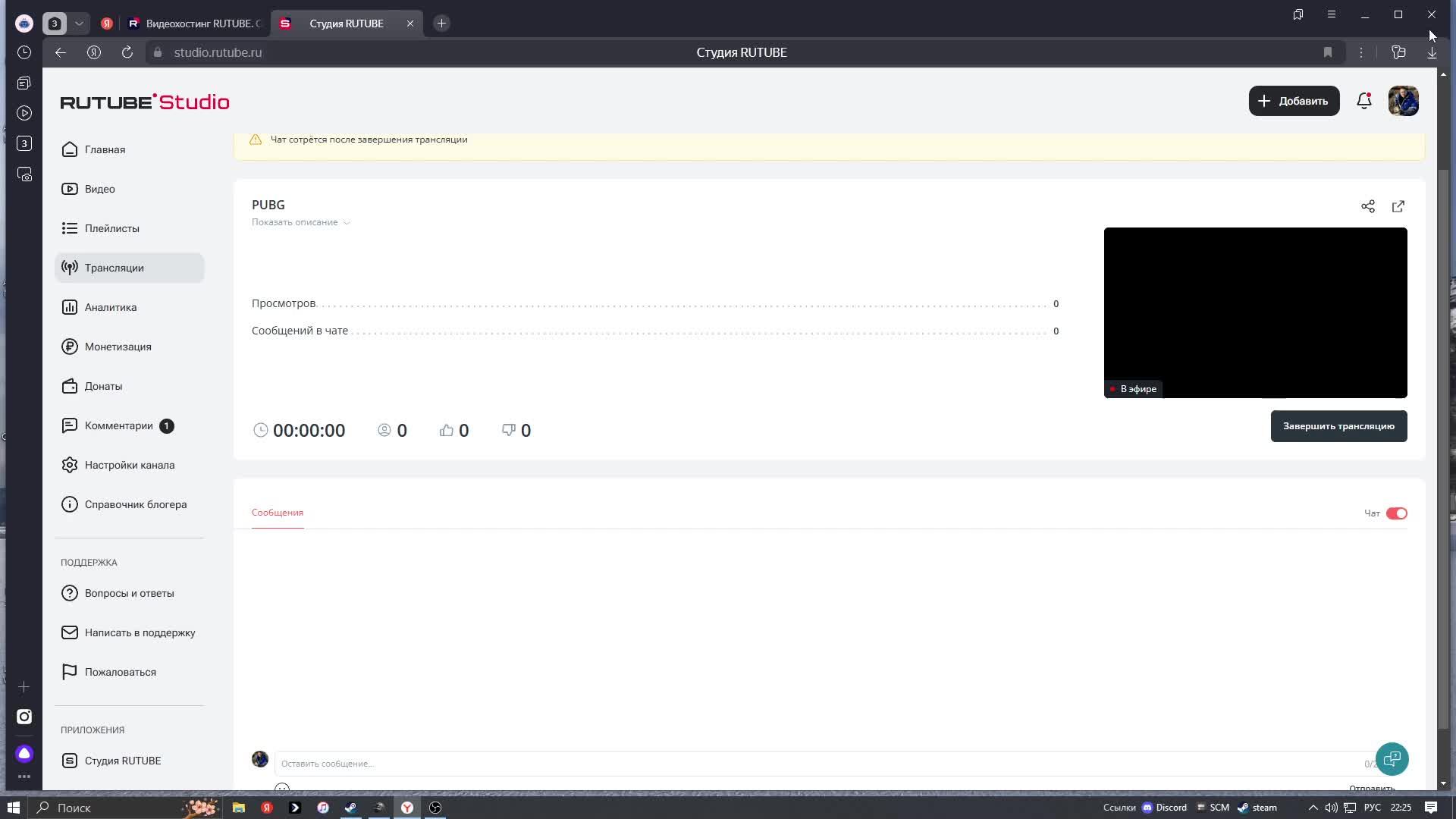Open user profile avatar
The height and width of the screenshot is (819, 1456).
[1403, 101]
